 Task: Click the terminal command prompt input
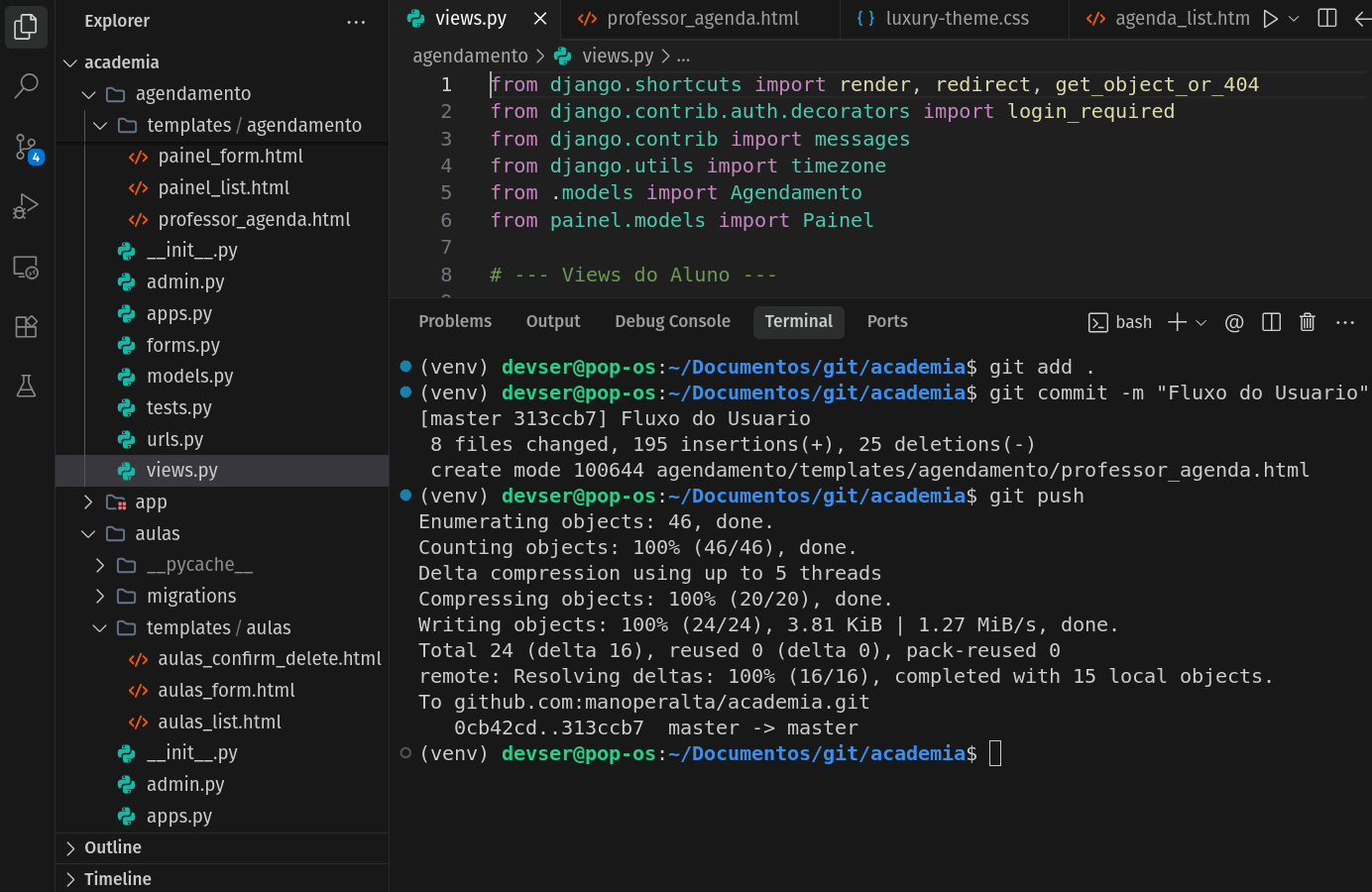[x=995, y=754]
